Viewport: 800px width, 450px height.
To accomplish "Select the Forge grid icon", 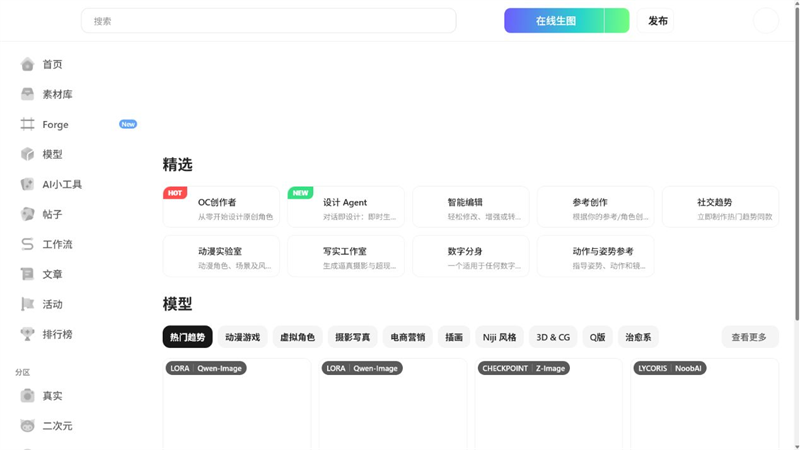I will click(x=28, y=124).
